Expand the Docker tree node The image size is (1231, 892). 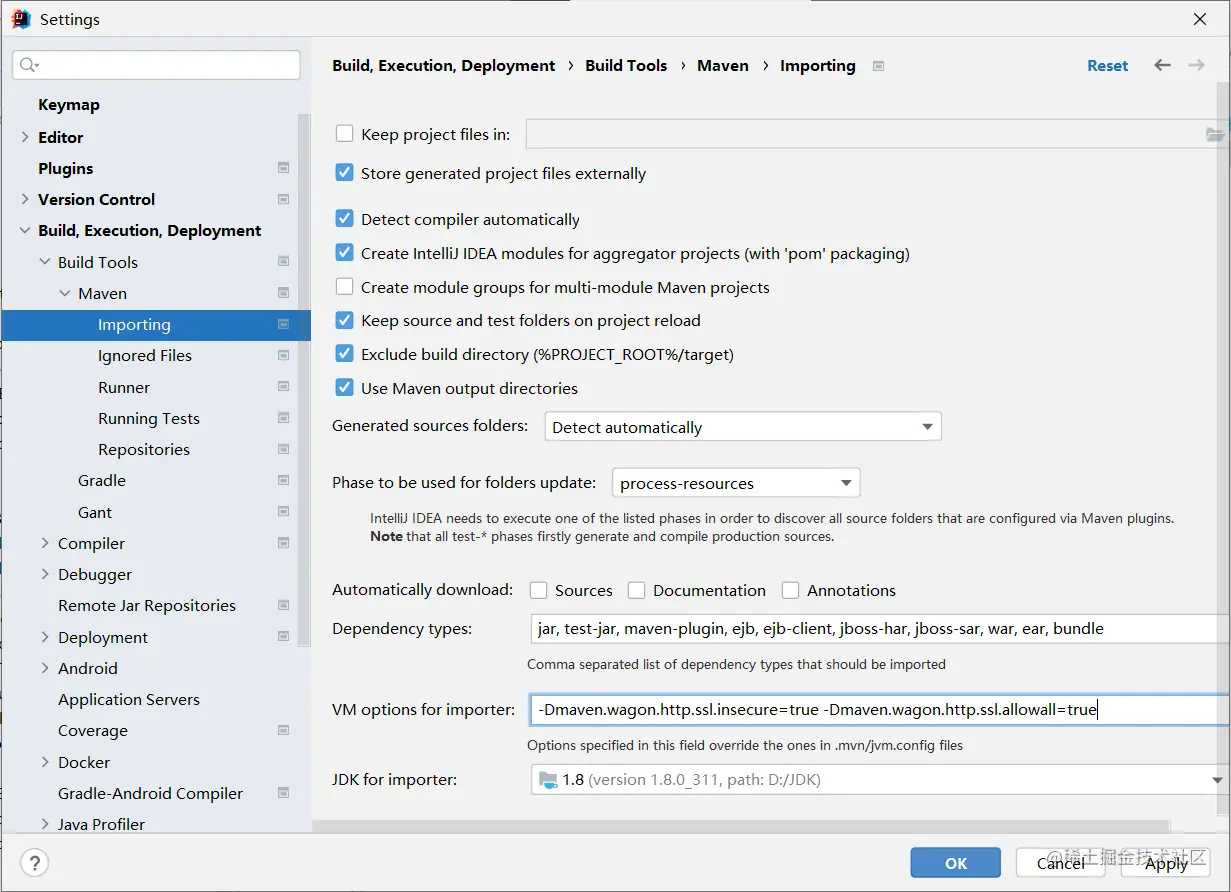point(45,762)
